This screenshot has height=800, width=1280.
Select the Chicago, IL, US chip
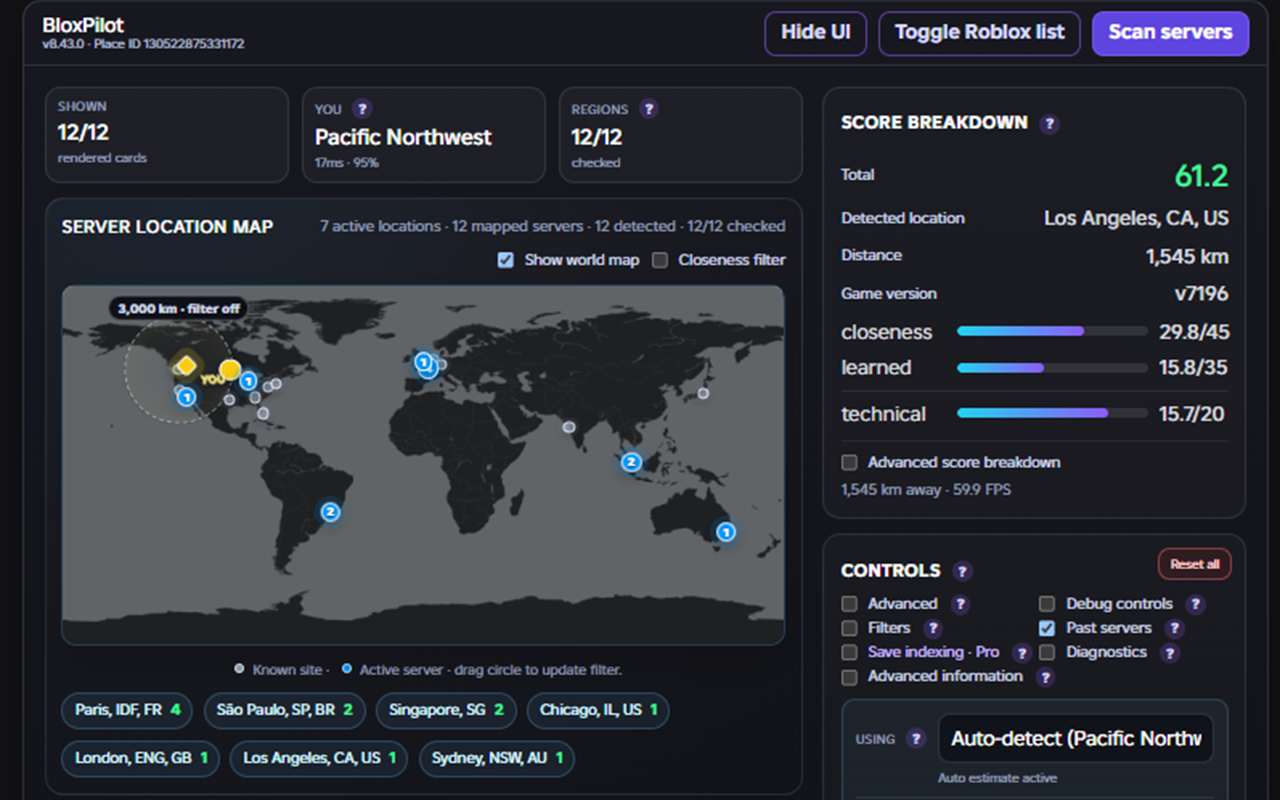pyautogui.click(x=598, y=710)
